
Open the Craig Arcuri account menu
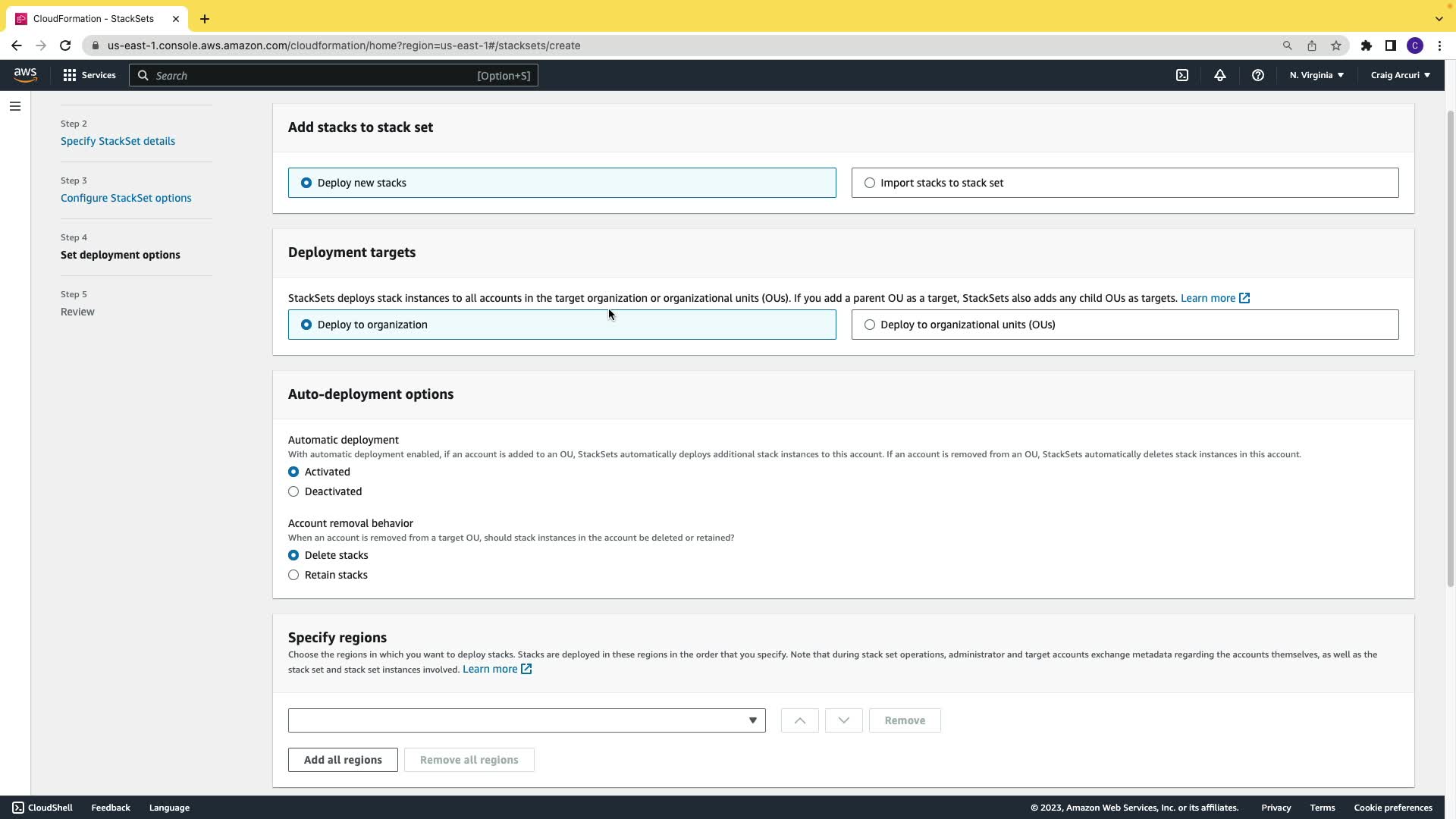click(1400, 75)
